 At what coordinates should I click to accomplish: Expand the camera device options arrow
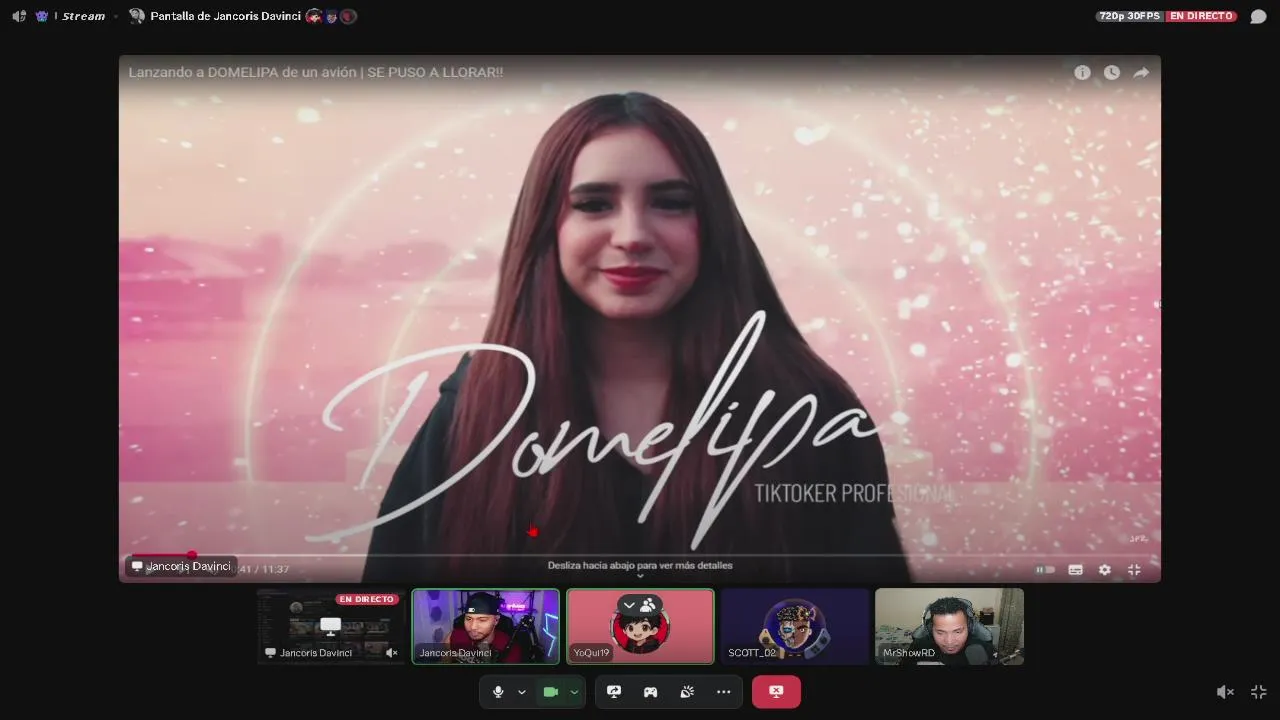click(574, 692)
